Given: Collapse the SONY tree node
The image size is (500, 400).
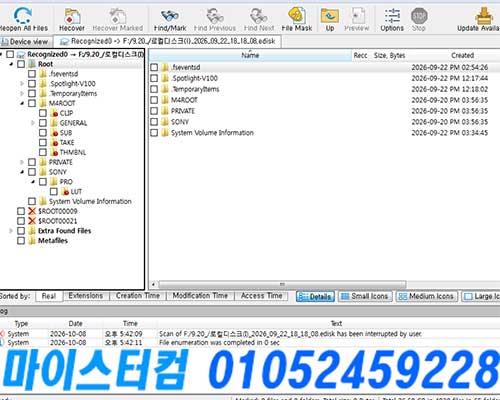Looking at the screenshot, I should (22, 172).
